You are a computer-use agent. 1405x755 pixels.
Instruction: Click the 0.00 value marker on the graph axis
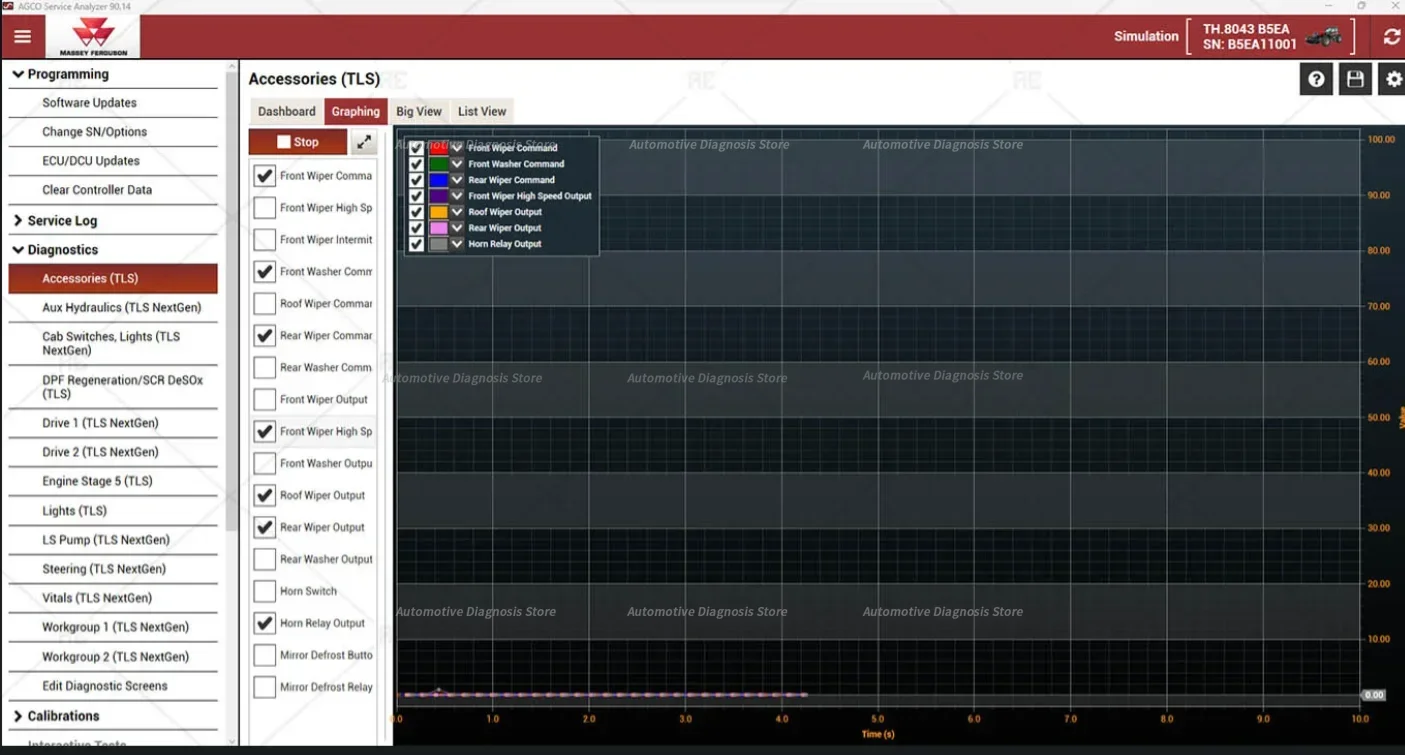(1373, 695)
